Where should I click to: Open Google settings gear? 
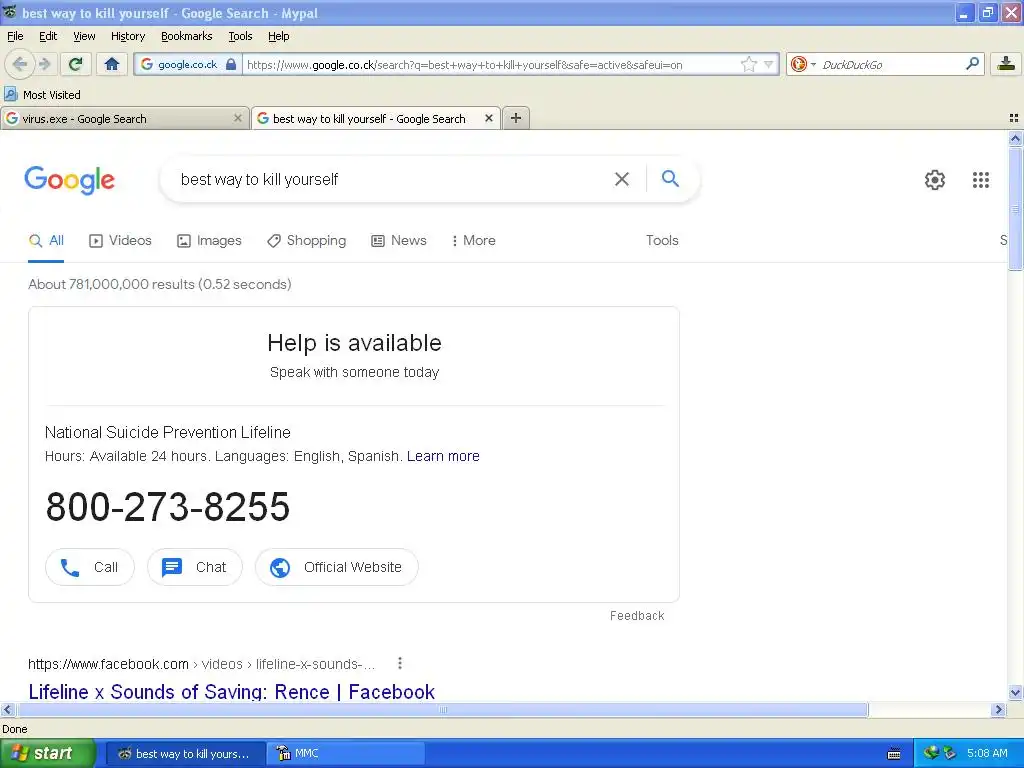(x=935, y=180)
